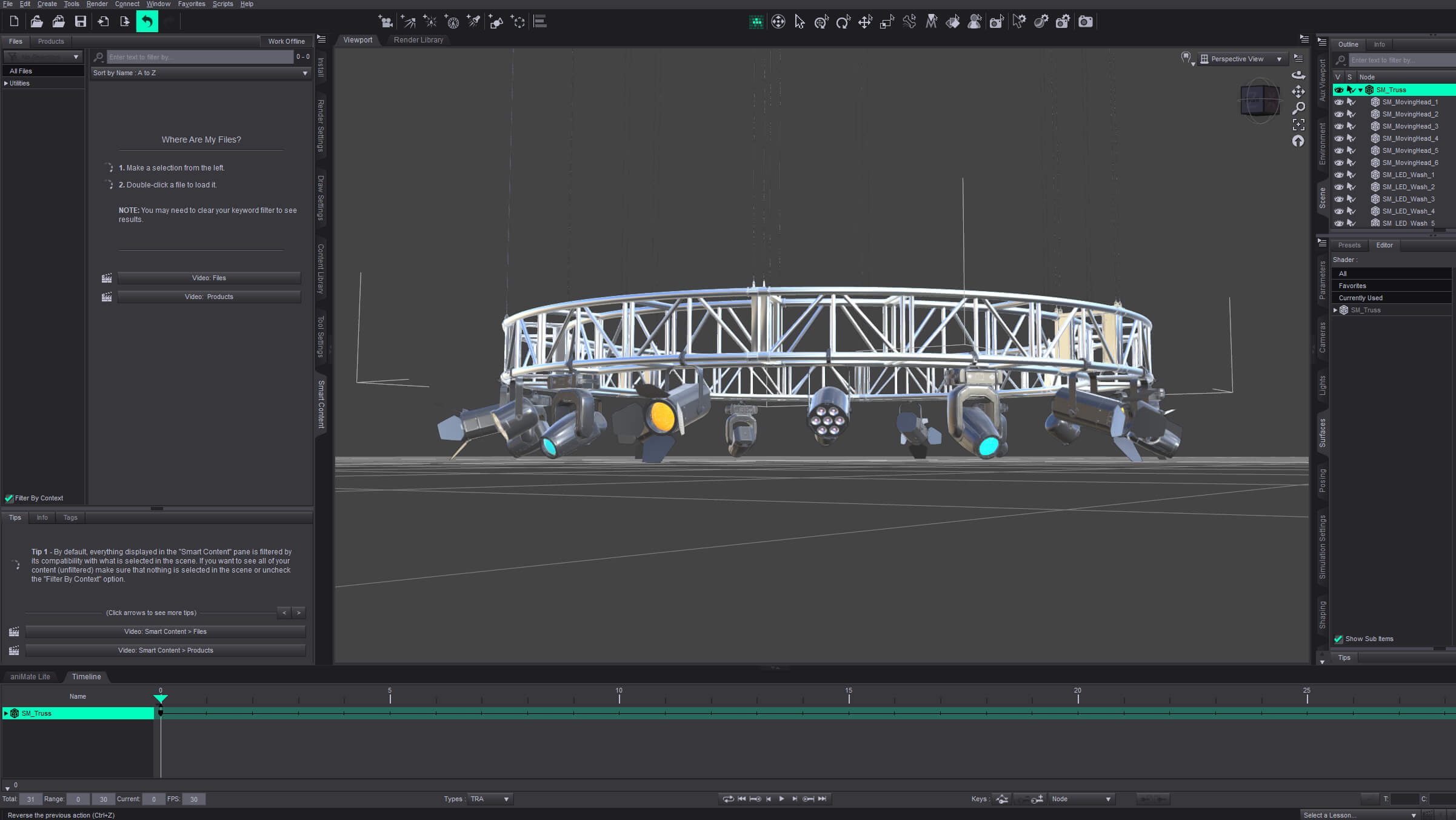Click the Work Offline button
The width and height of the screenshot is (1456, 820).
(286, 41)
